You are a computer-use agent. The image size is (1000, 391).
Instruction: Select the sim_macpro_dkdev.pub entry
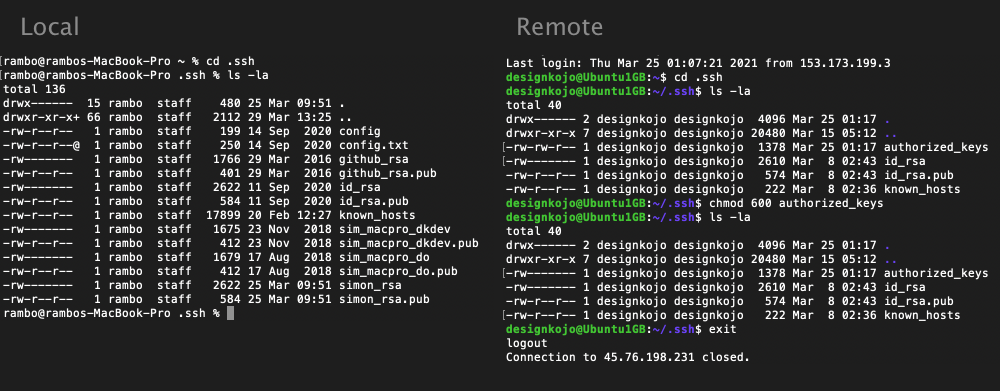tap(409, 243)
